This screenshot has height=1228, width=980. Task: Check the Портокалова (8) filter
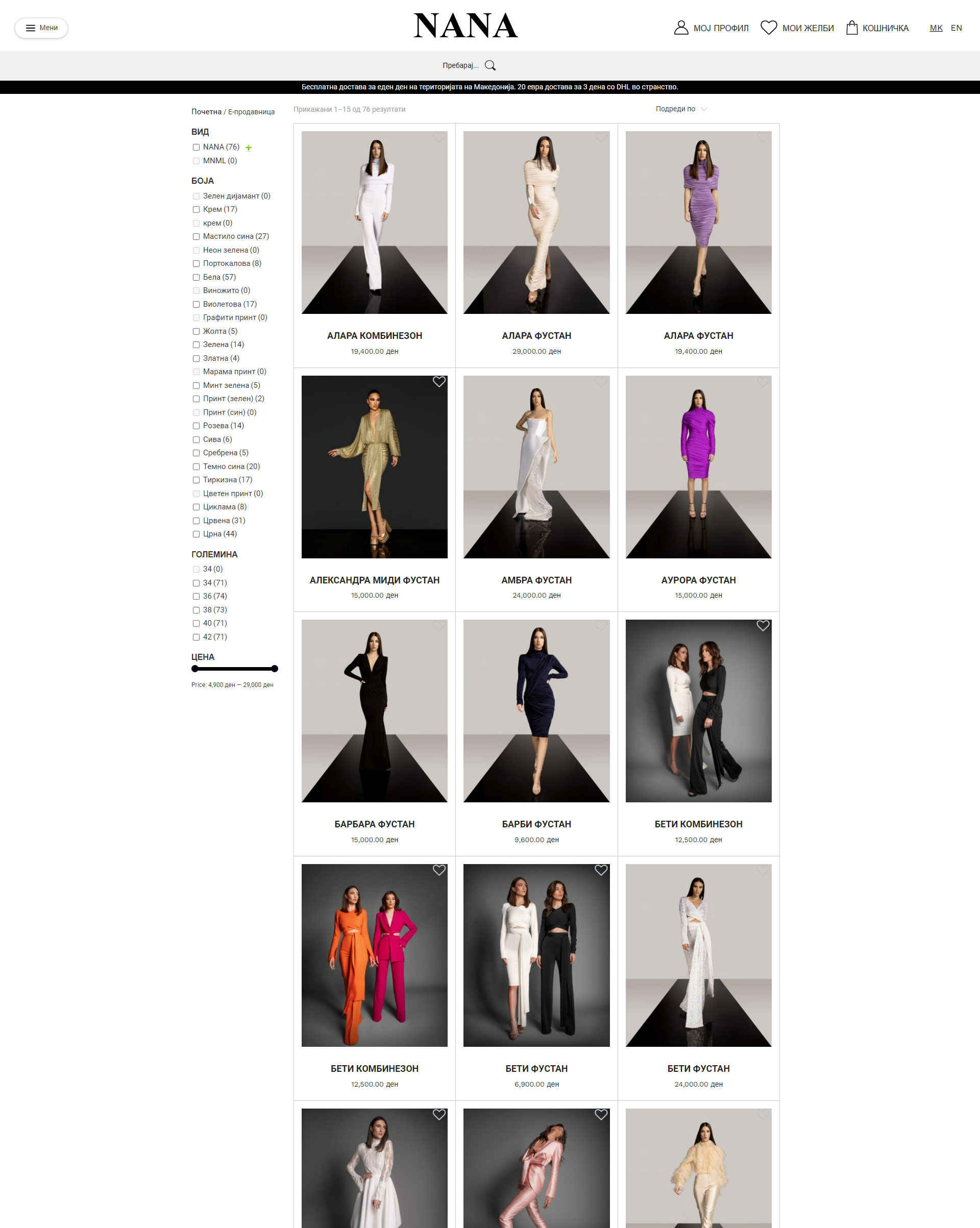[x=196, y=263]
